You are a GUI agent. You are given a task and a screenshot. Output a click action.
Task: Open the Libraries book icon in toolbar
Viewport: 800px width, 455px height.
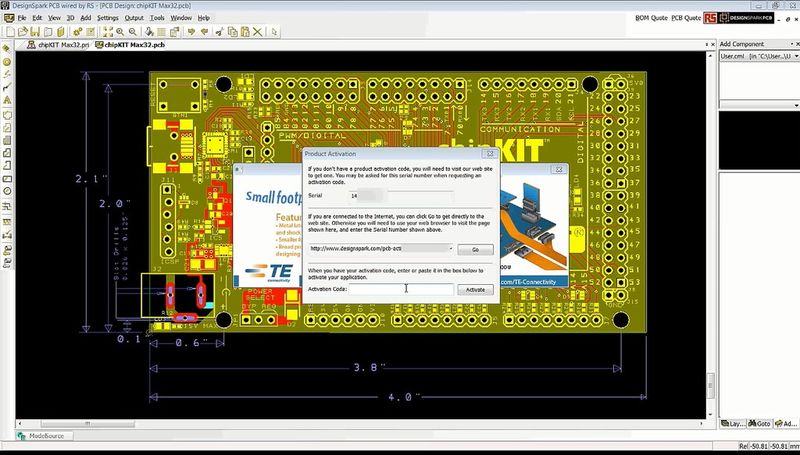pyautogui.click(x=61, y=32)
